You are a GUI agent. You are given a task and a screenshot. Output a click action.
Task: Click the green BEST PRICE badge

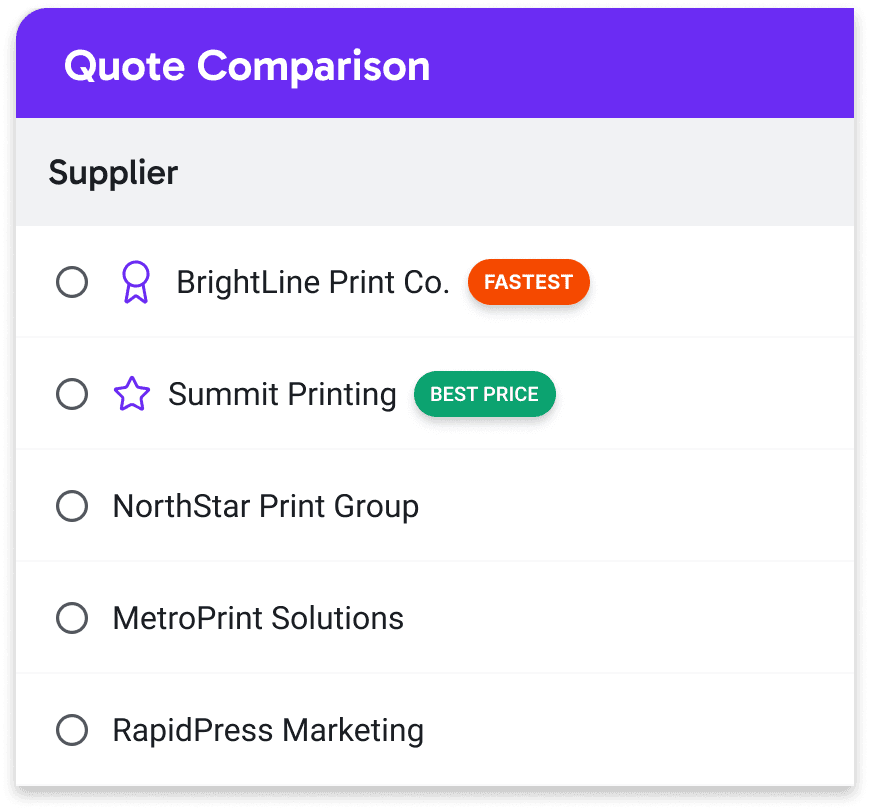[x=484, y=394]
